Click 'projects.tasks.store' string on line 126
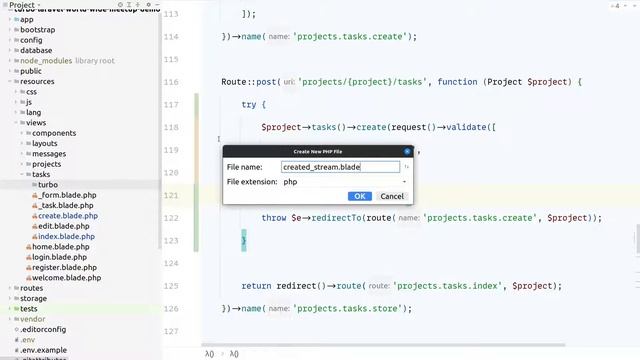Image resolution: width=640 pixels, height=360 pixels. tap(349, 309)
